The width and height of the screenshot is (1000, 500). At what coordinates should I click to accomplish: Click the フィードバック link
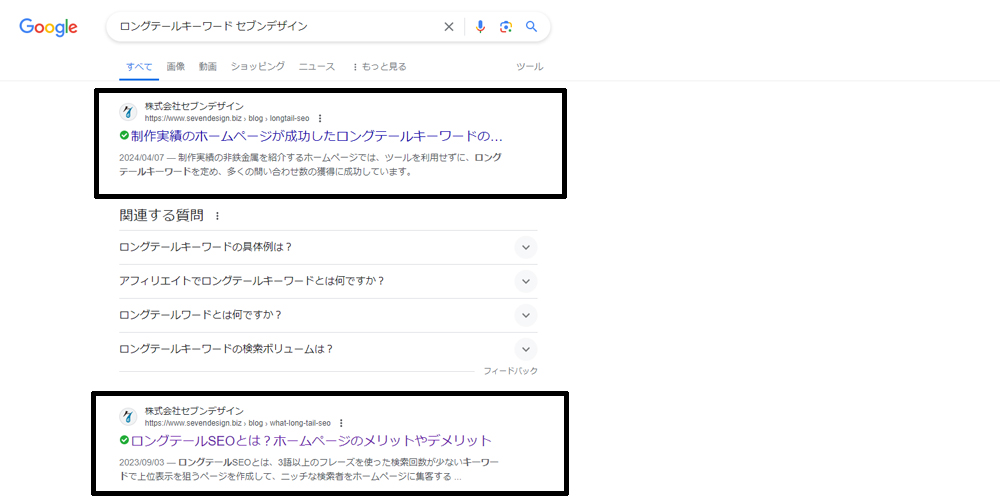click(x=510, y=371)
